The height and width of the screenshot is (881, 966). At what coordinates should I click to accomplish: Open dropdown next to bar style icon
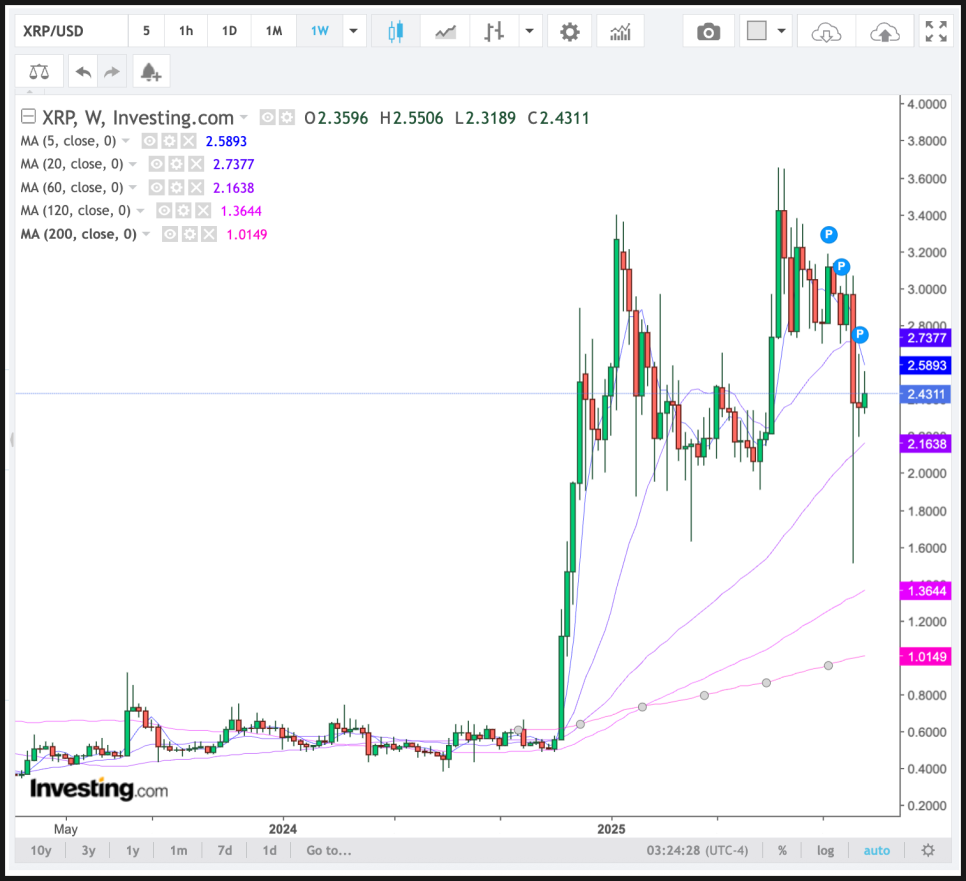529,32
